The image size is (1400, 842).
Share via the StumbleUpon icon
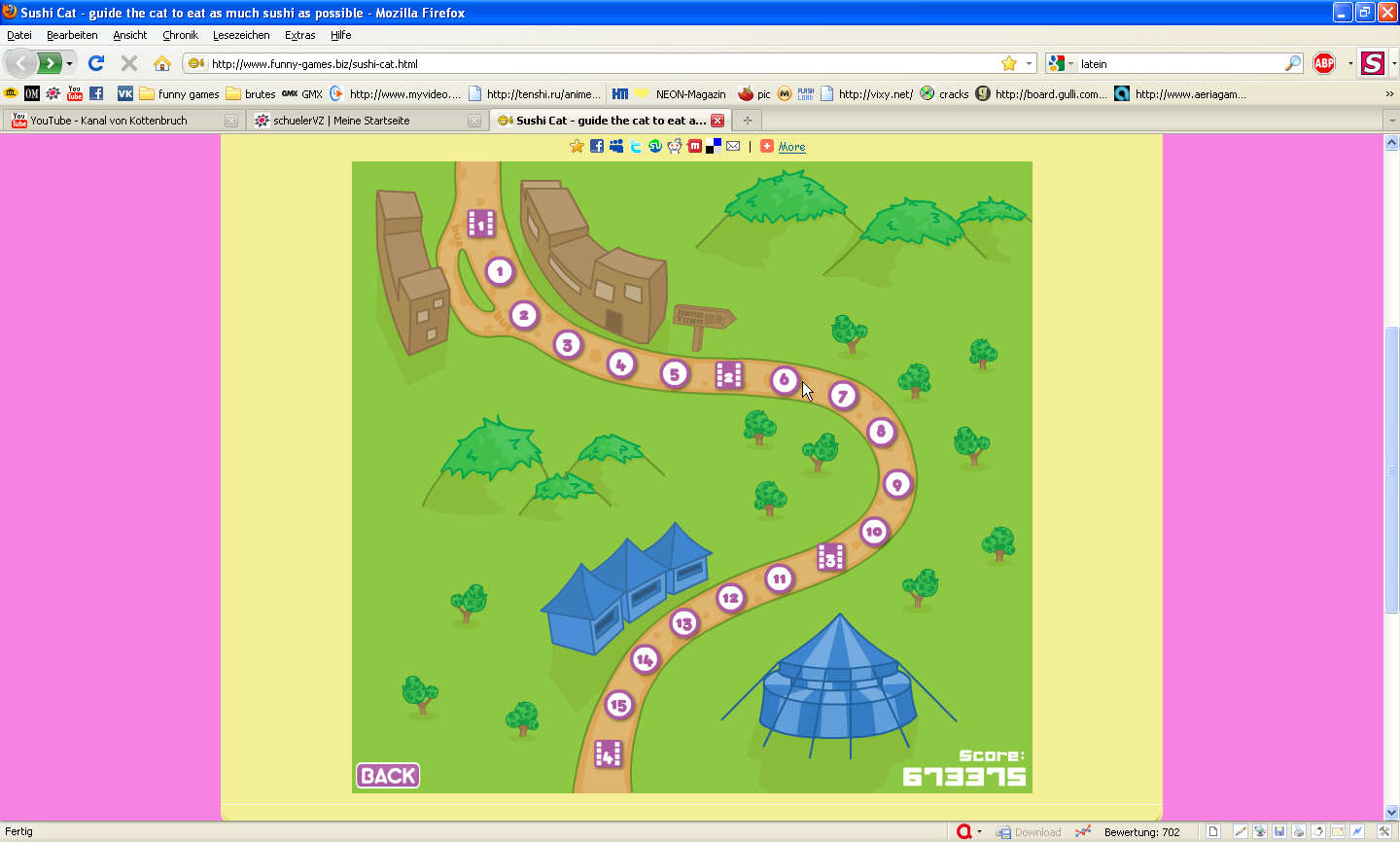click(655, 146)
